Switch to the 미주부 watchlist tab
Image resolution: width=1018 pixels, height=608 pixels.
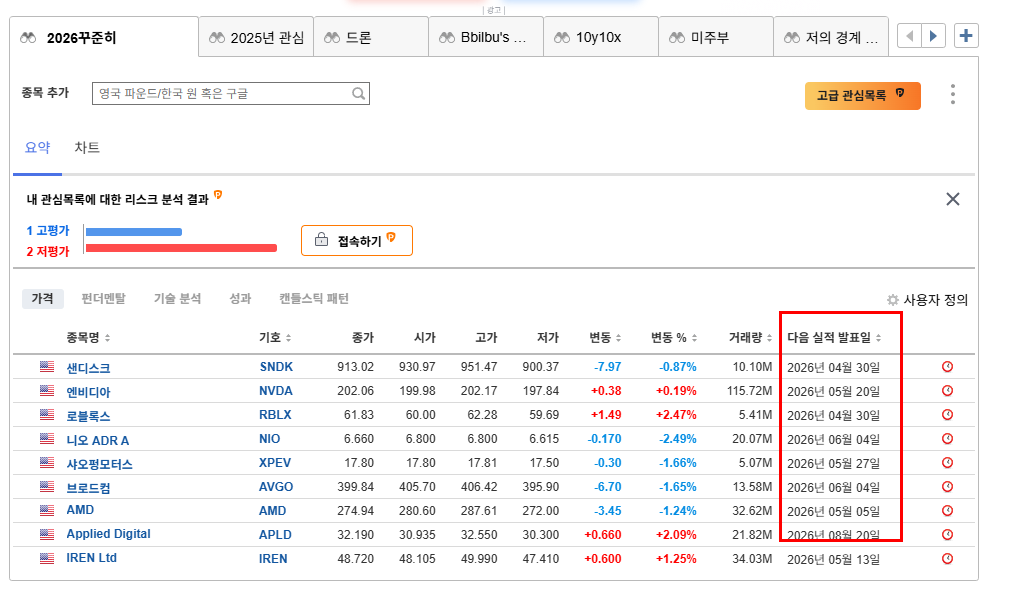point(715,38)
